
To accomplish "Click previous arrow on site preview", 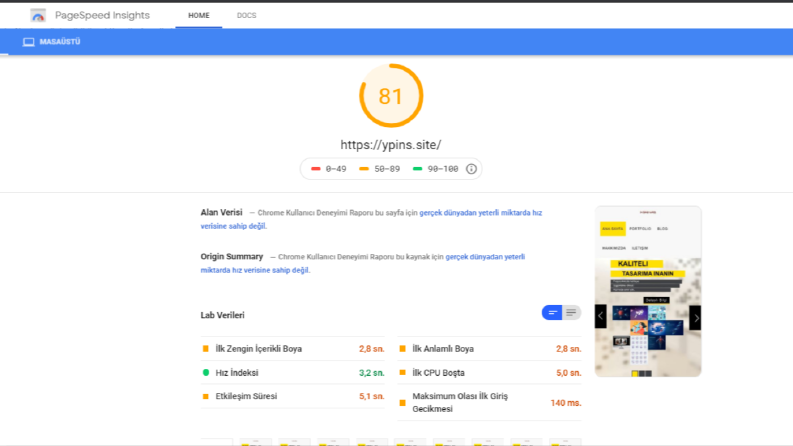I will pos(601,317).
